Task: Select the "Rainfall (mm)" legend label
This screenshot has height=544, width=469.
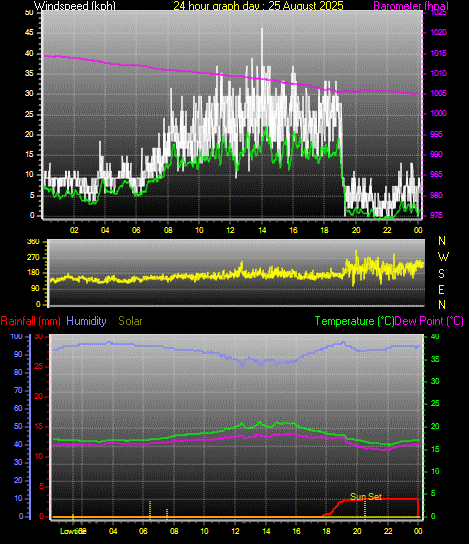Action: (x=31, y=321)
